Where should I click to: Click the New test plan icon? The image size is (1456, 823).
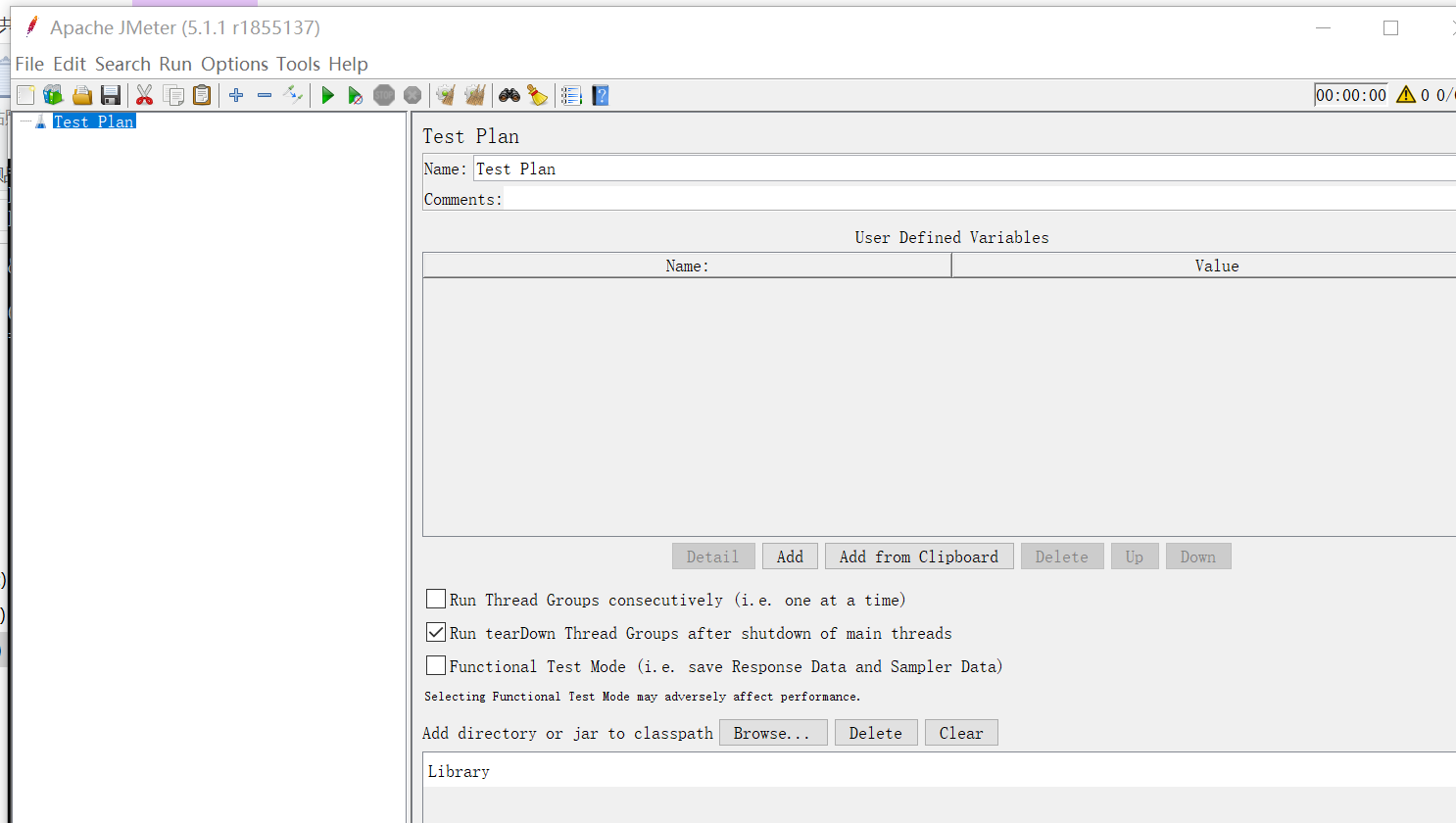pyautogui.click(x=25, y=95)
